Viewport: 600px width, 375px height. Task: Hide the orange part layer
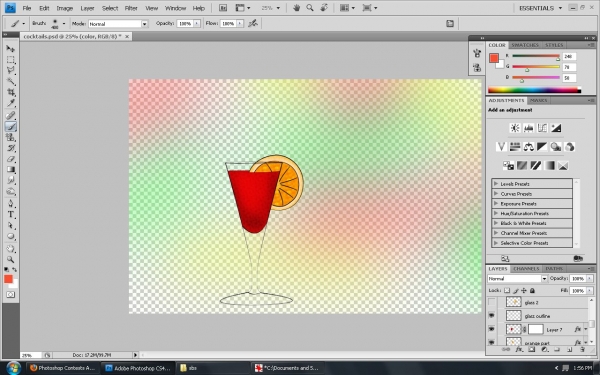[492, 342]
